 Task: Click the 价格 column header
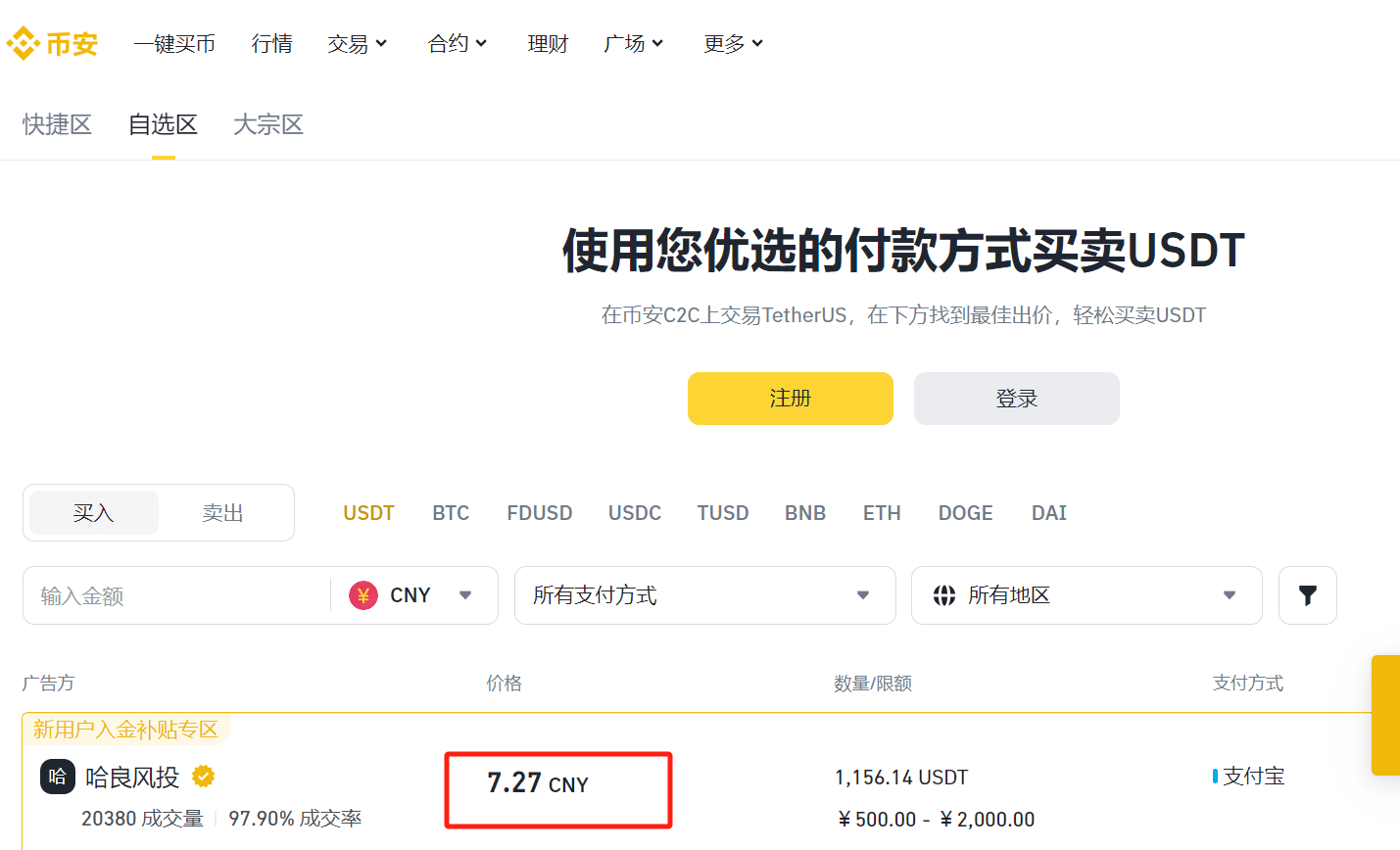505,683
